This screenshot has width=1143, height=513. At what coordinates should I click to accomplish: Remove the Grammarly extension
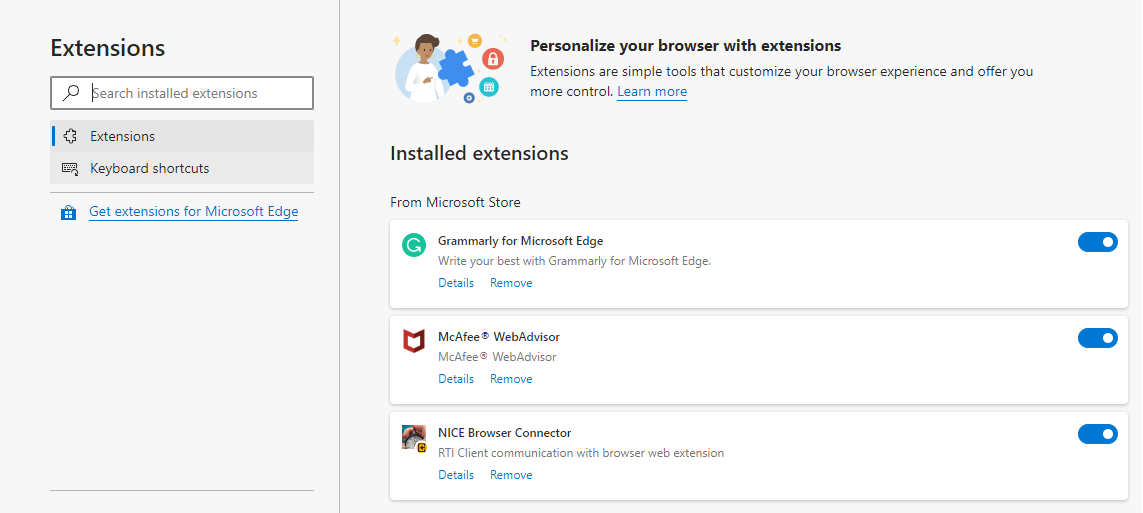(511, 283)
